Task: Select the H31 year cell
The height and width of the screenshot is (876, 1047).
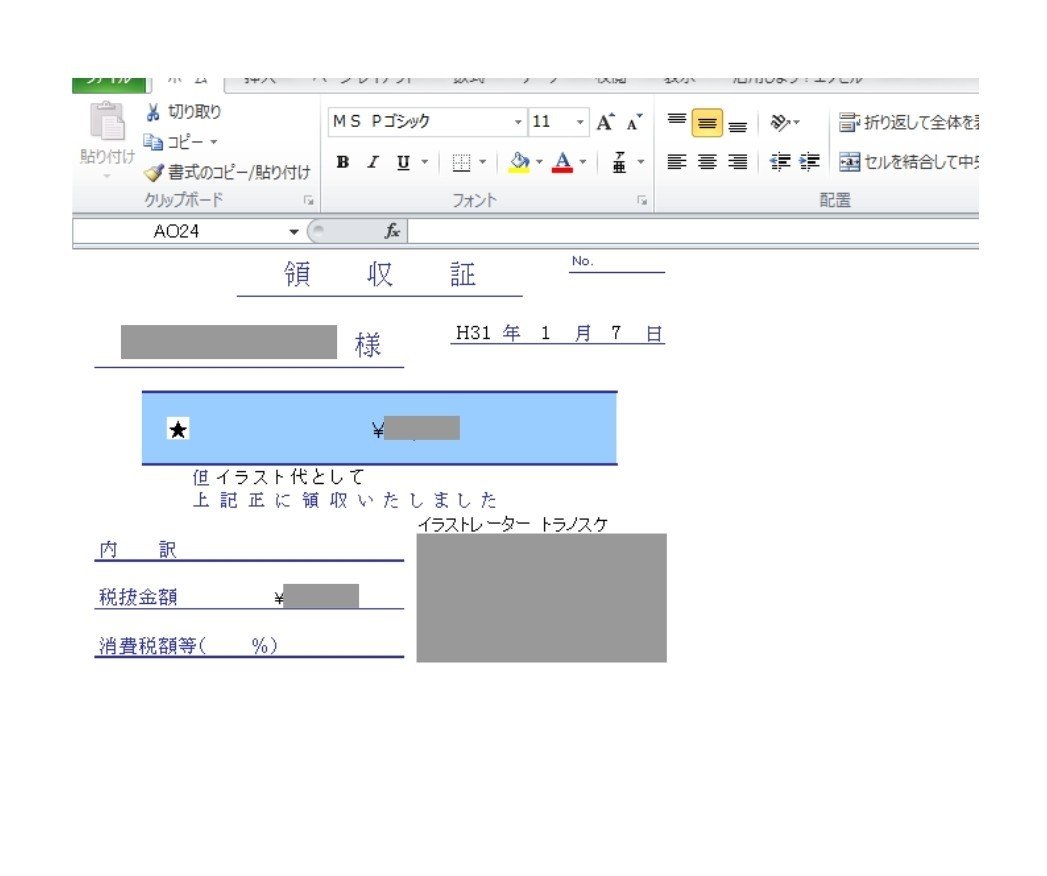Action: tap(473, 333)
